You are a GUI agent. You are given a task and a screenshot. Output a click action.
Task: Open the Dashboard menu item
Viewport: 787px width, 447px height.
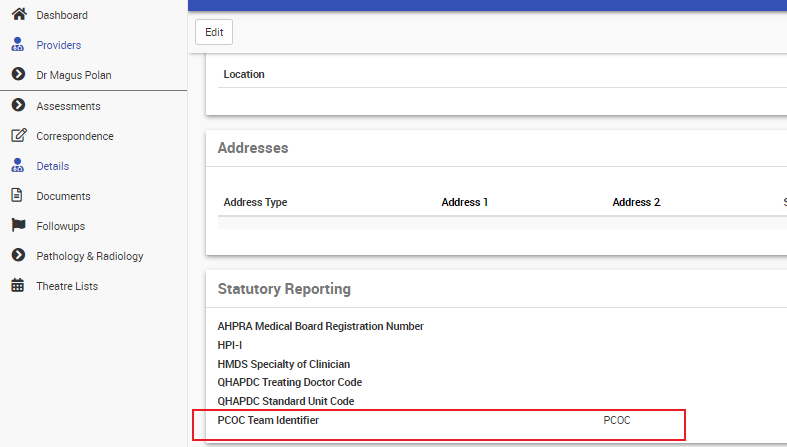[62, 15]
